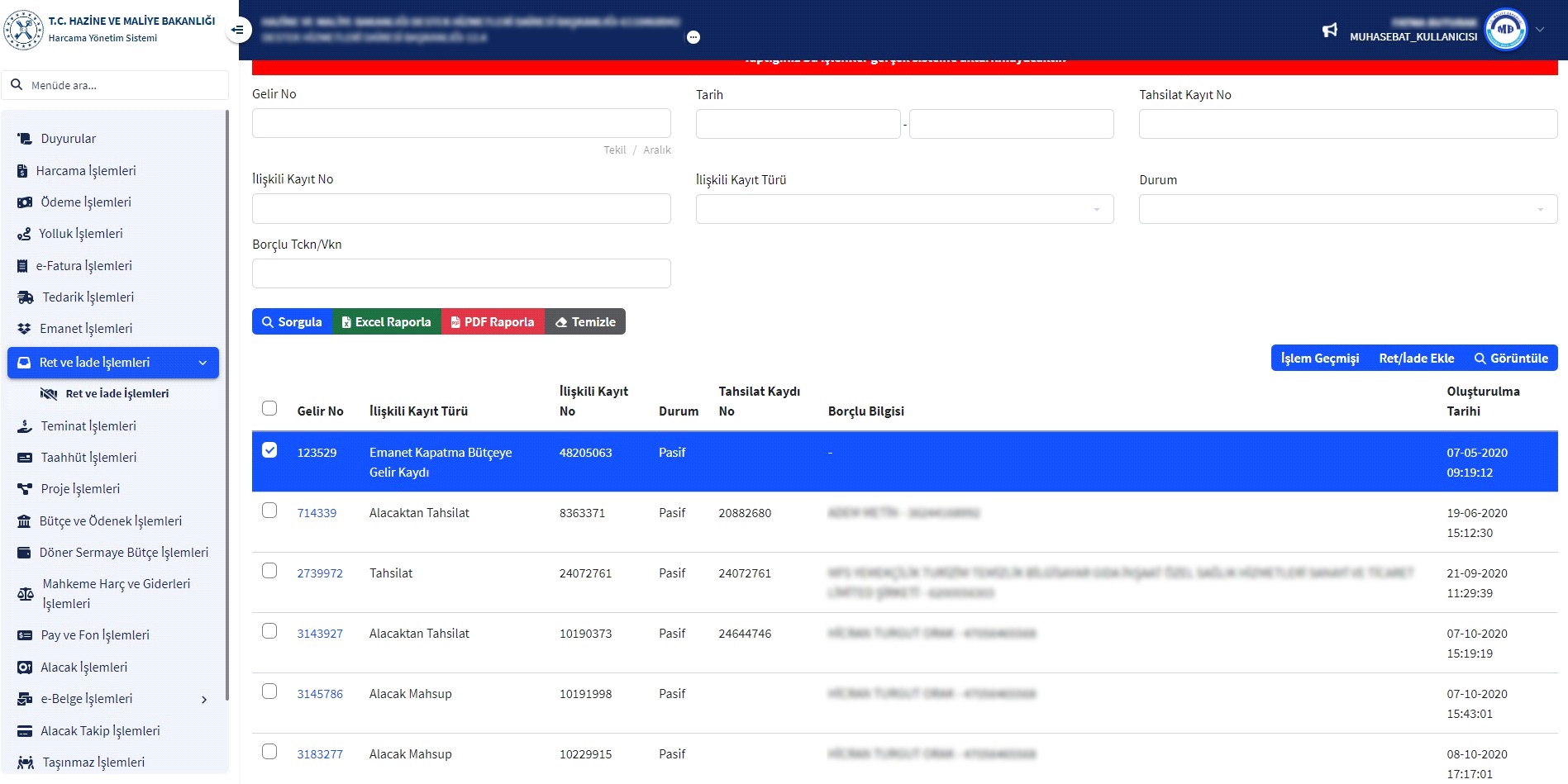Click the user profile avatar icon
This screenshot has width=1568, height=784.
(x=1505, y=30)
